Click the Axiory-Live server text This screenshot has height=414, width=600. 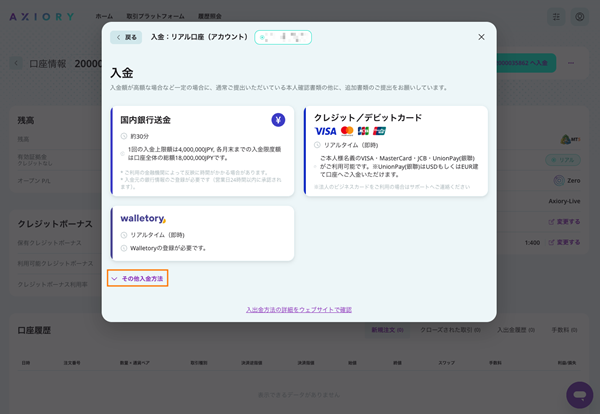[x=564, y=201]
